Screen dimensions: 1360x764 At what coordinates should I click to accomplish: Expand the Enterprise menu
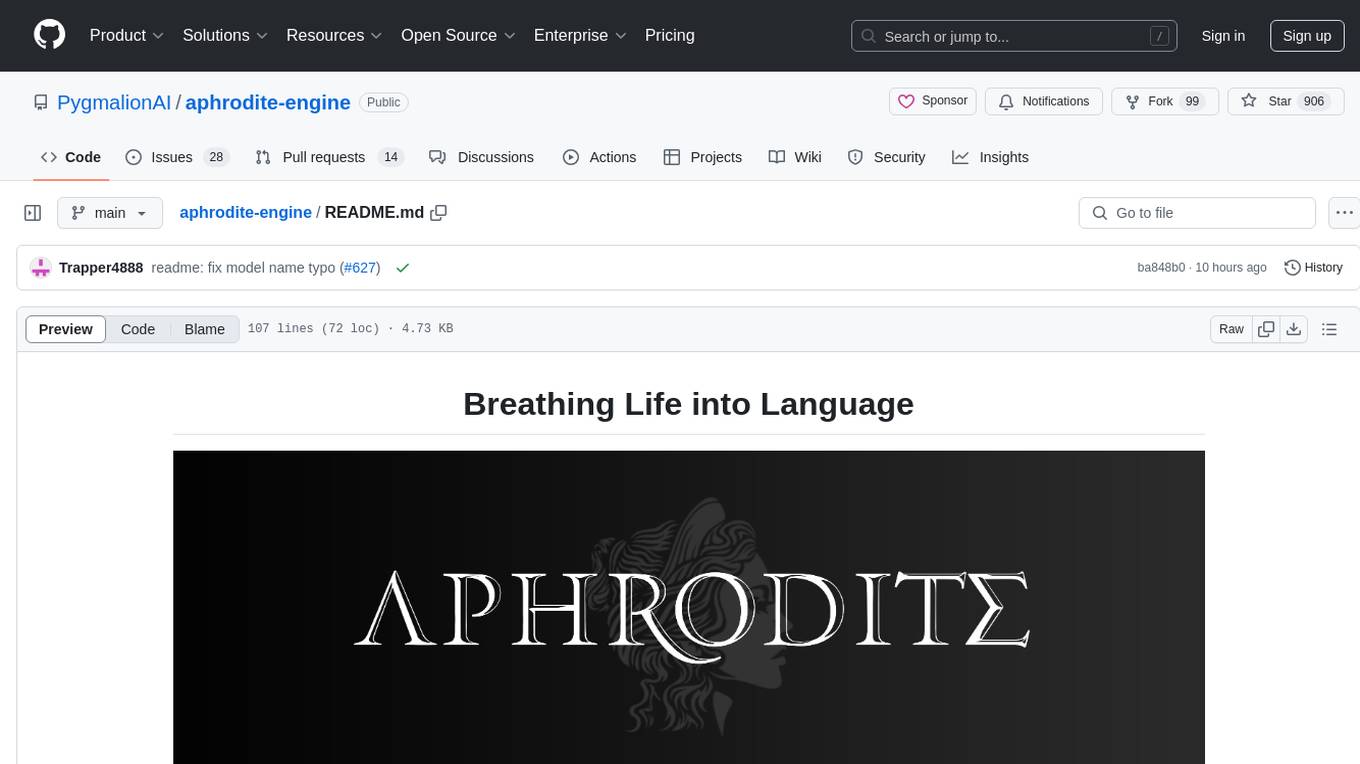tap(580, 35)
